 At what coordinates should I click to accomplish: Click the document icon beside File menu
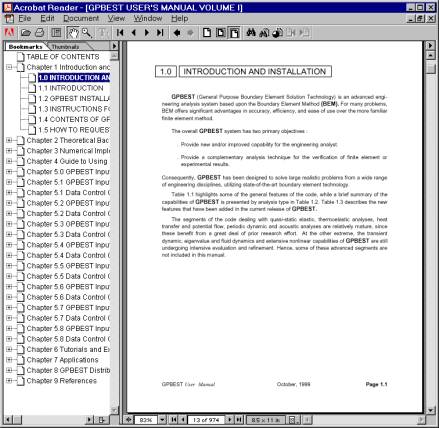pos(9,19)
